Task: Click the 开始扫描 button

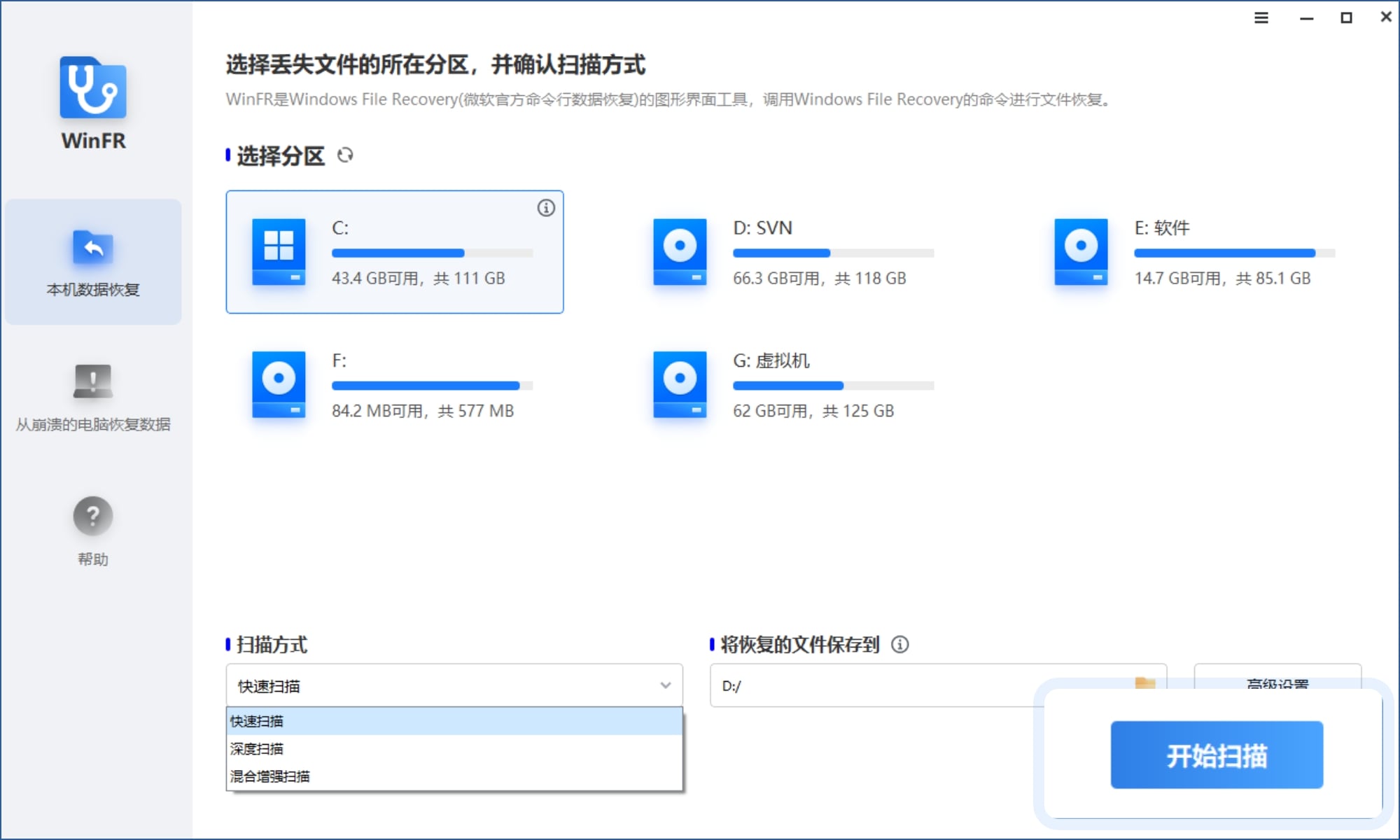Action: point(1216,755)
